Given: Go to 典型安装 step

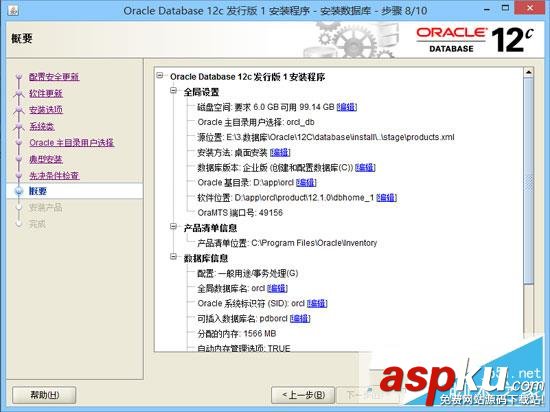Looking at the screenshot, I should [46, 159].
